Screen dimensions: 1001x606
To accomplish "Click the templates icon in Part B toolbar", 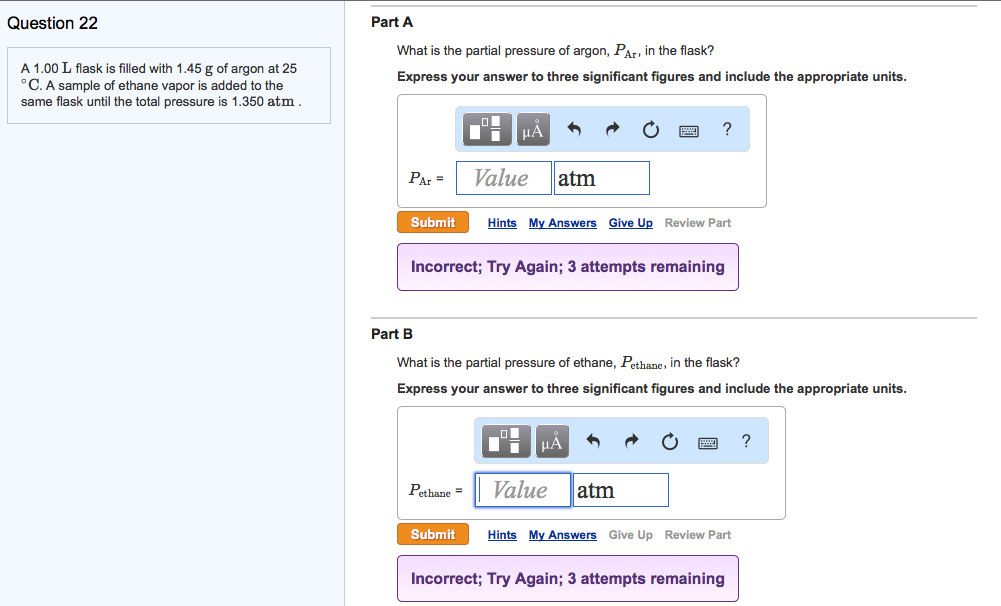I will 507,441.
